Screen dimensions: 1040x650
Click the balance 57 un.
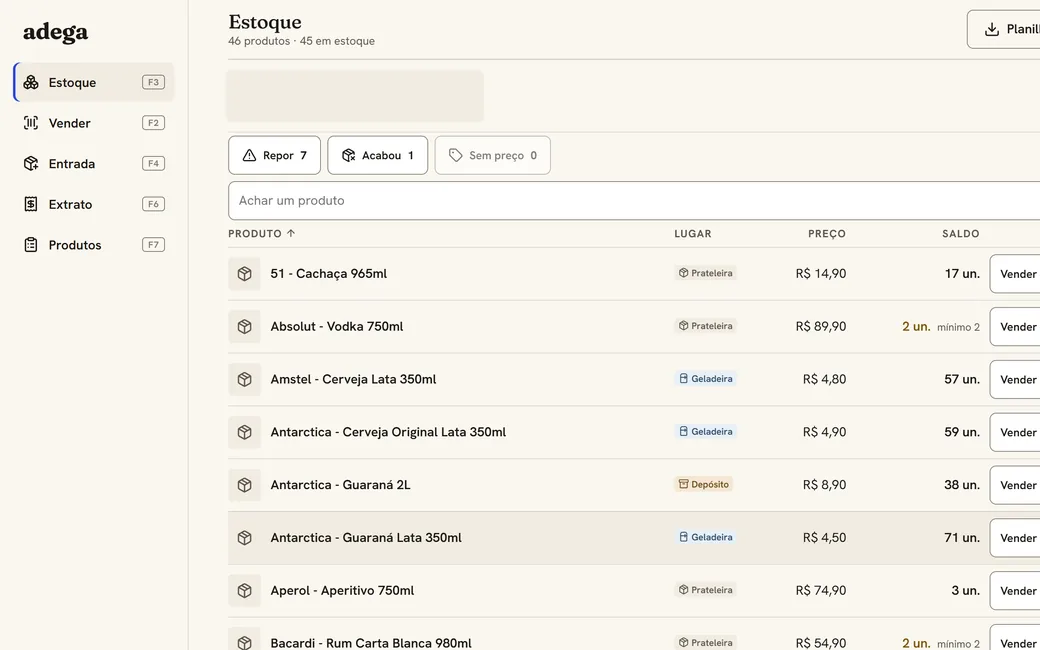(962, 379)
